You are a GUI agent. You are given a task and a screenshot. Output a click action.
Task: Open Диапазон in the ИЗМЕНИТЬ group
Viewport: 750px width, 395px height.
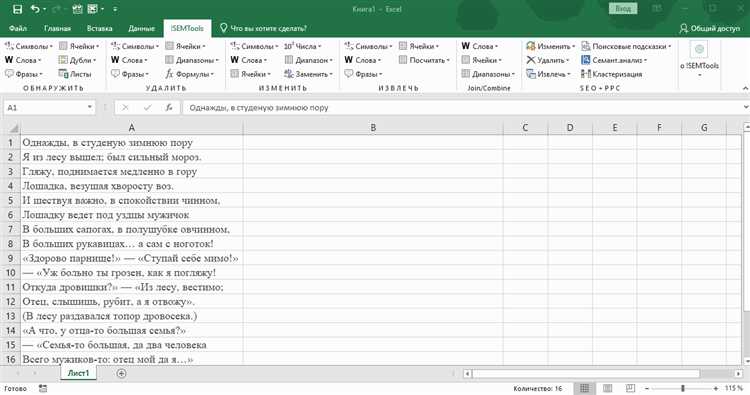pyautogui.click(x=309, y=60)
